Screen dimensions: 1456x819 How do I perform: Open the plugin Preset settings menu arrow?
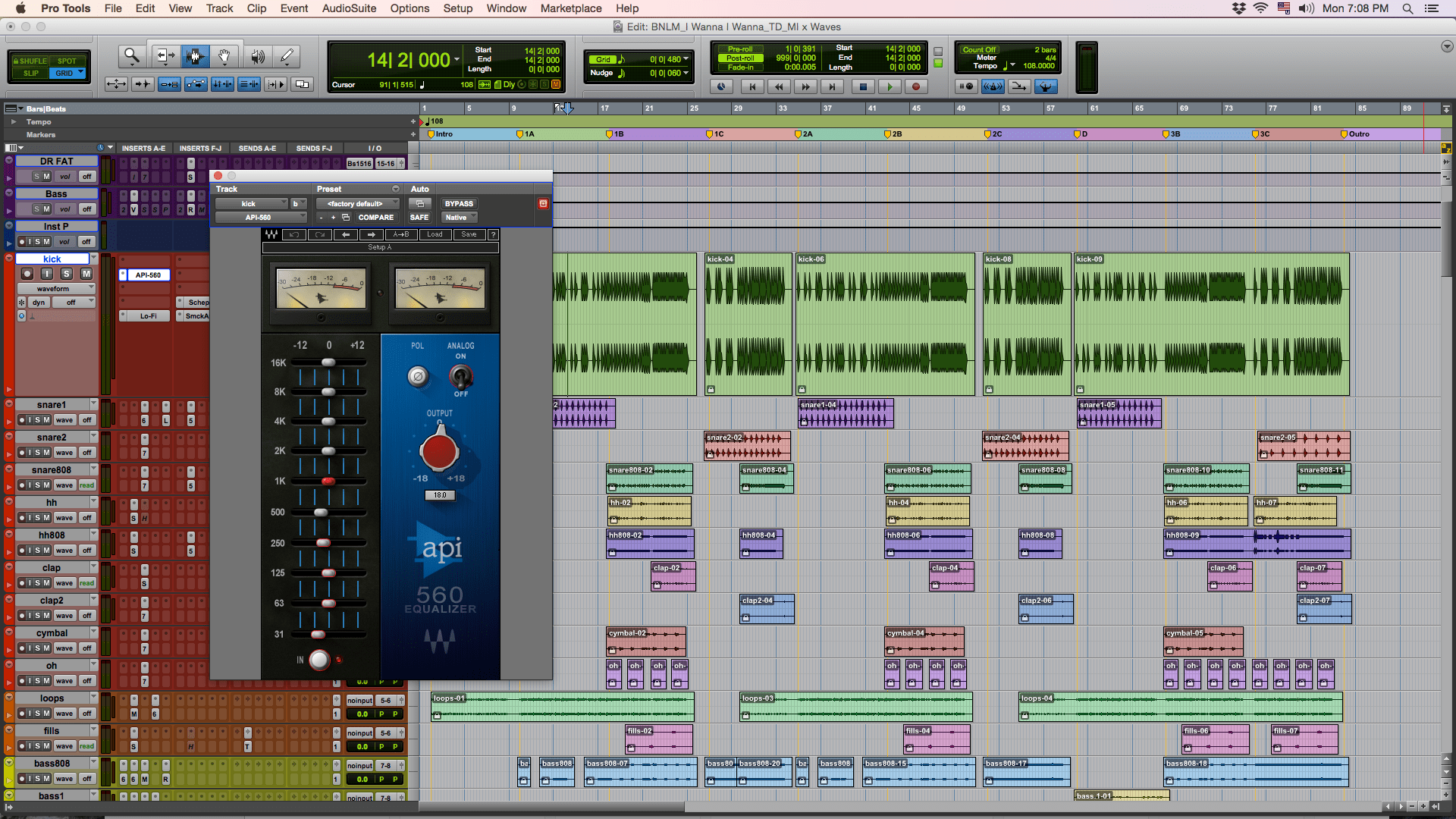(x=395, y=189)
